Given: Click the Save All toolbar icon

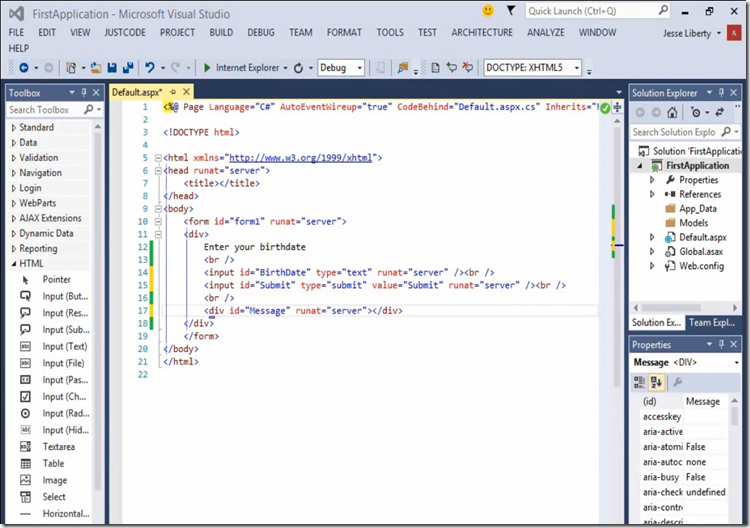Looking at the screenshot, I should coord(128,68).
